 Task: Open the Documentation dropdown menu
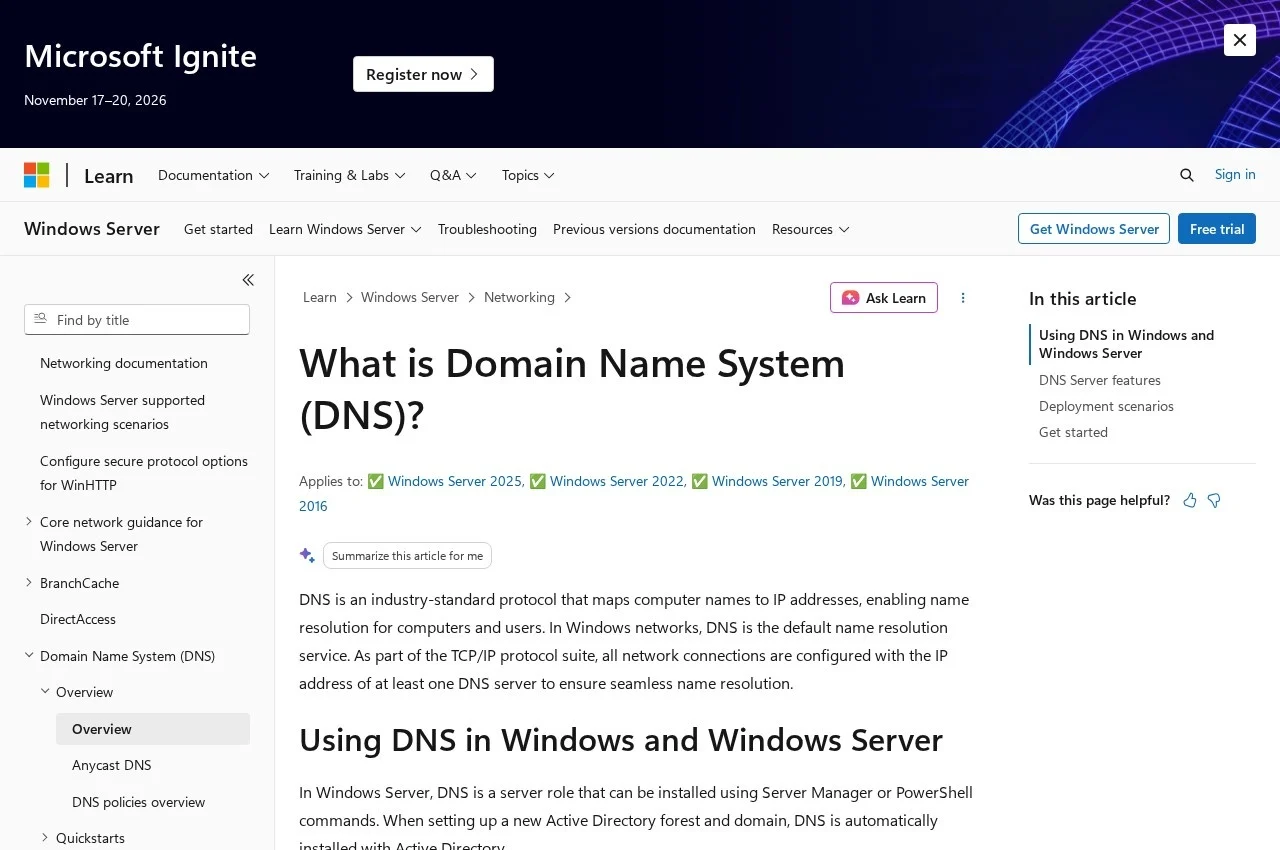tap(214, 175)
